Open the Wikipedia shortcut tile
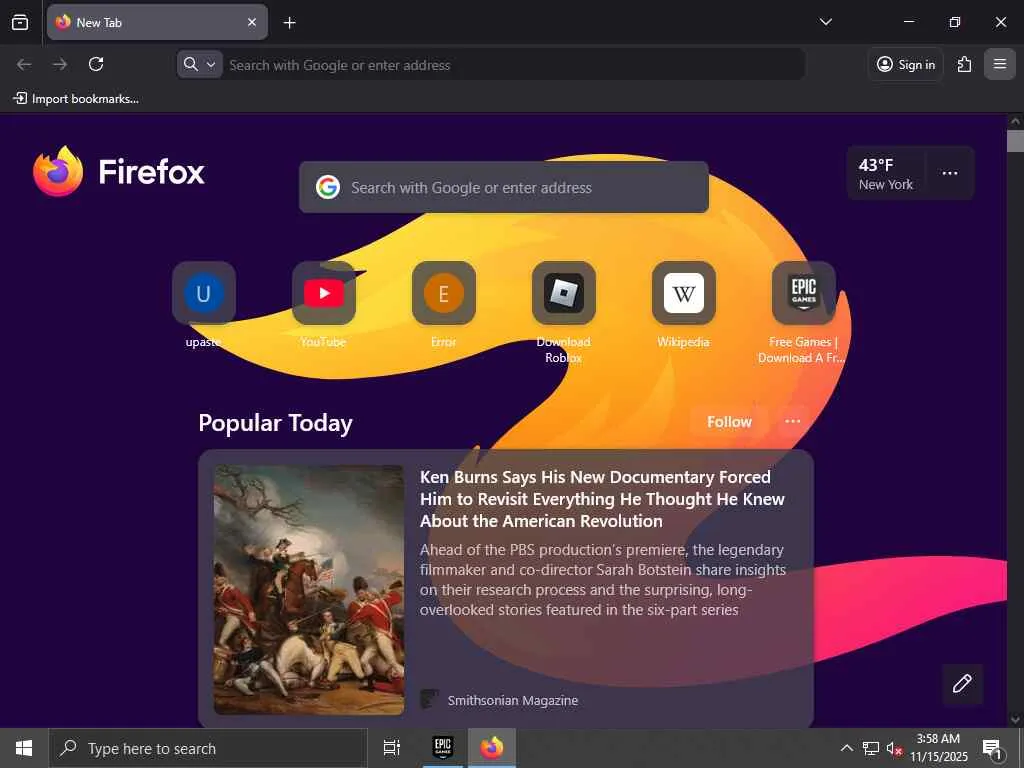This screenshot has height=768, width=1024. [684, 293]
